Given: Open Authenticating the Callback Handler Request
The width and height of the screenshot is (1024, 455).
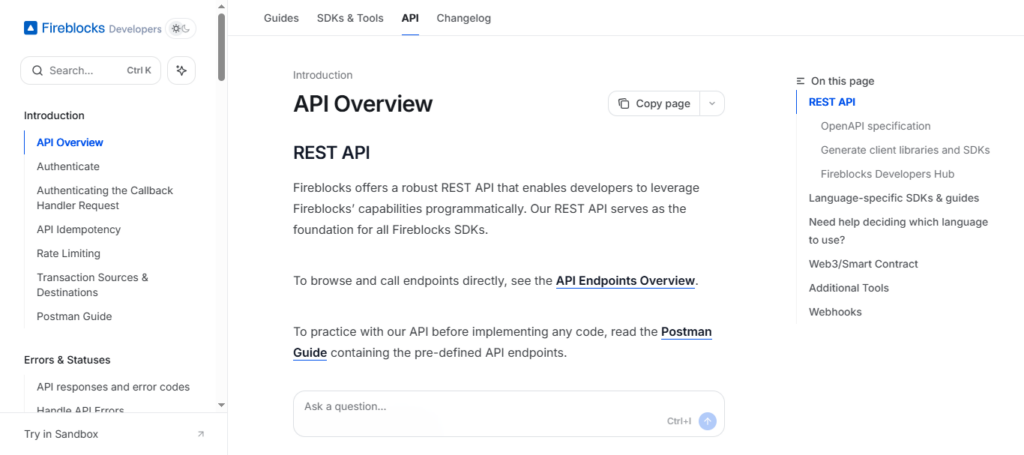Looking at the screenshot, I should (104, 198).
